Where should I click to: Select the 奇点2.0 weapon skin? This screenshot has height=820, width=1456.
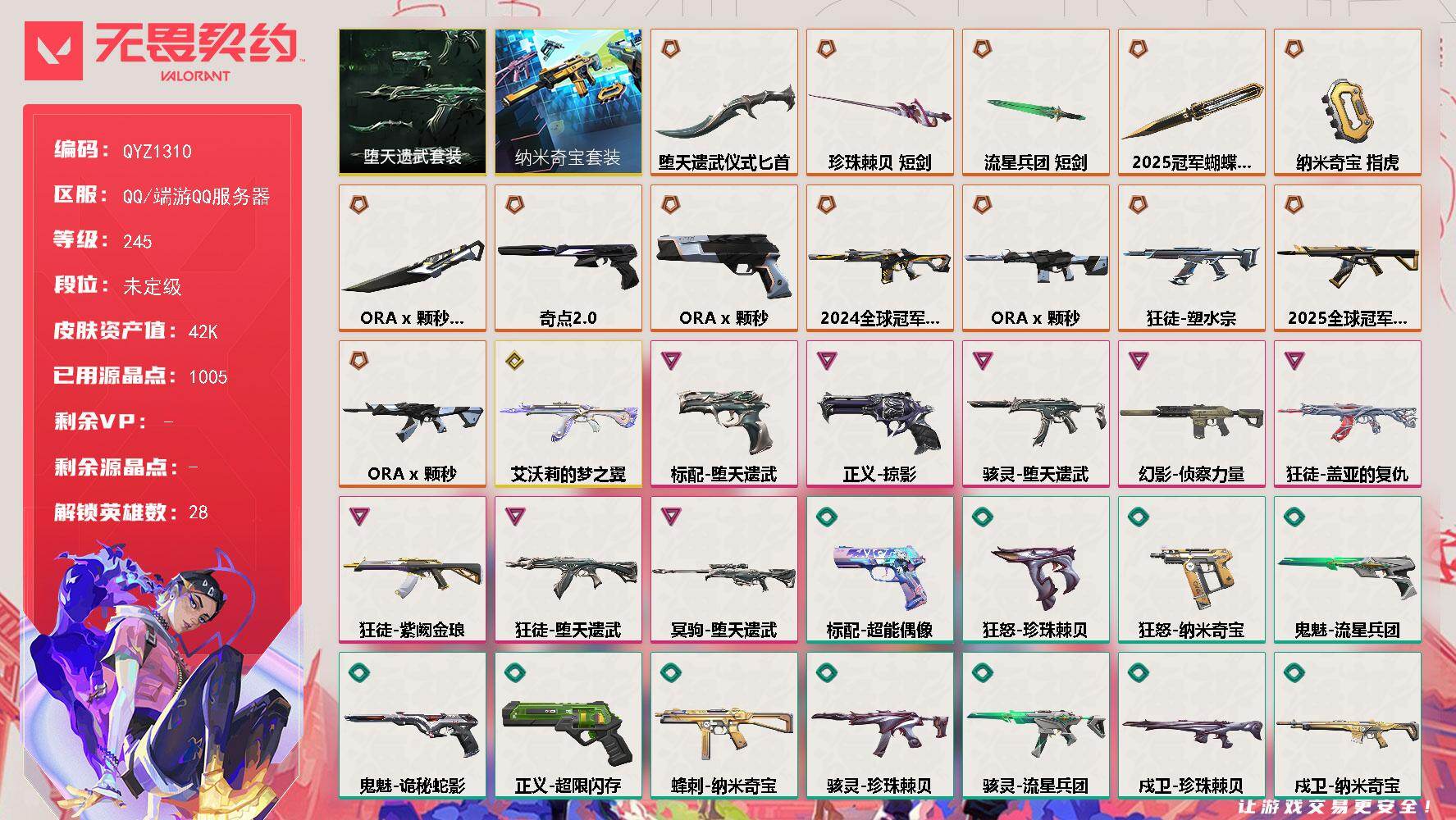click(x=568, y=257)
